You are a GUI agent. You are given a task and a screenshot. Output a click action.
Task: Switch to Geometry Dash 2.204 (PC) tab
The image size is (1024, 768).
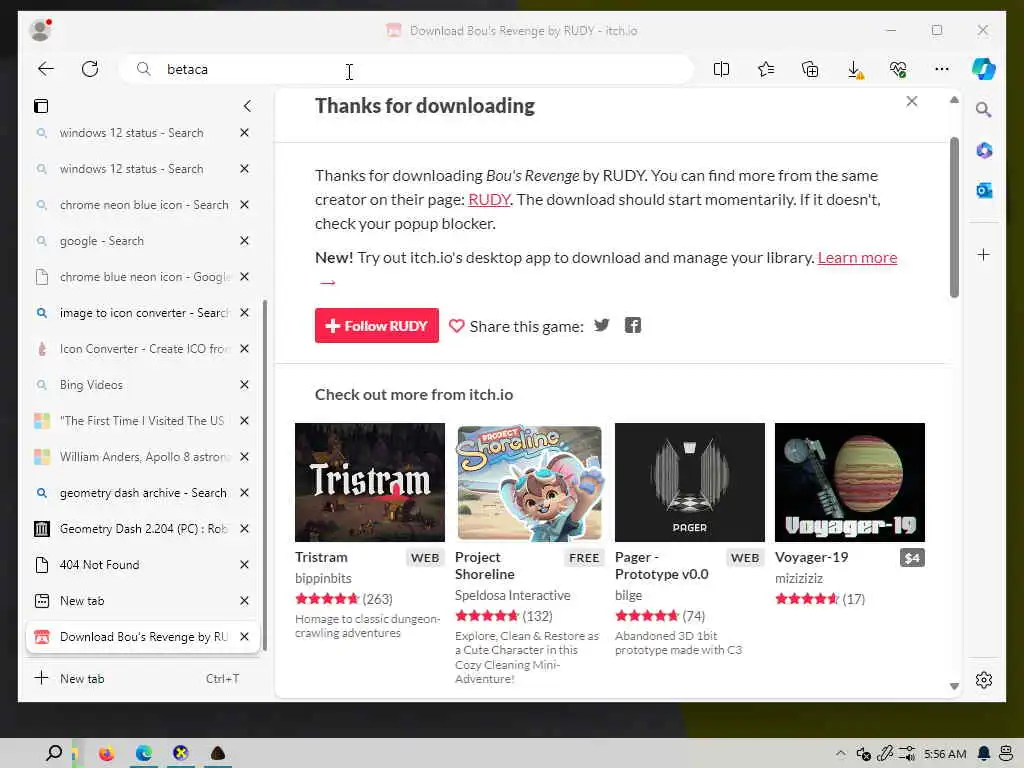point(143,528)
